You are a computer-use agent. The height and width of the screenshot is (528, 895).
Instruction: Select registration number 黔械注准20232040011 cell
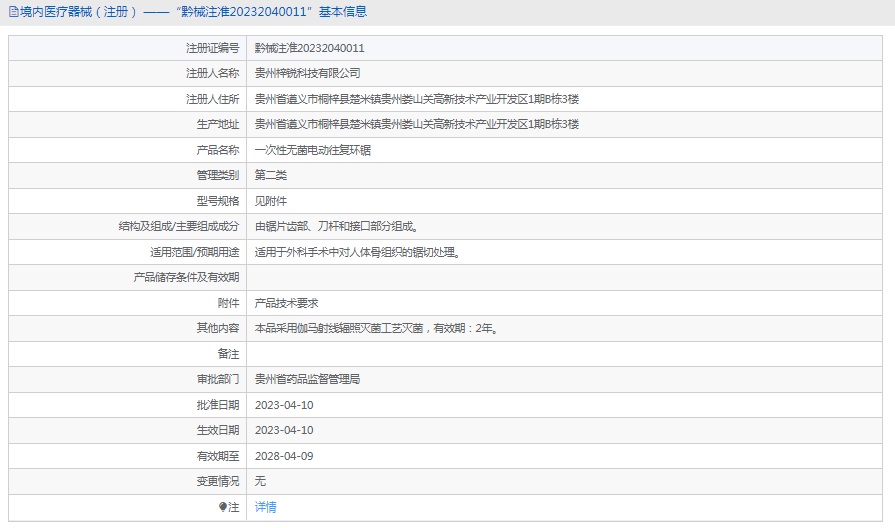309,48
